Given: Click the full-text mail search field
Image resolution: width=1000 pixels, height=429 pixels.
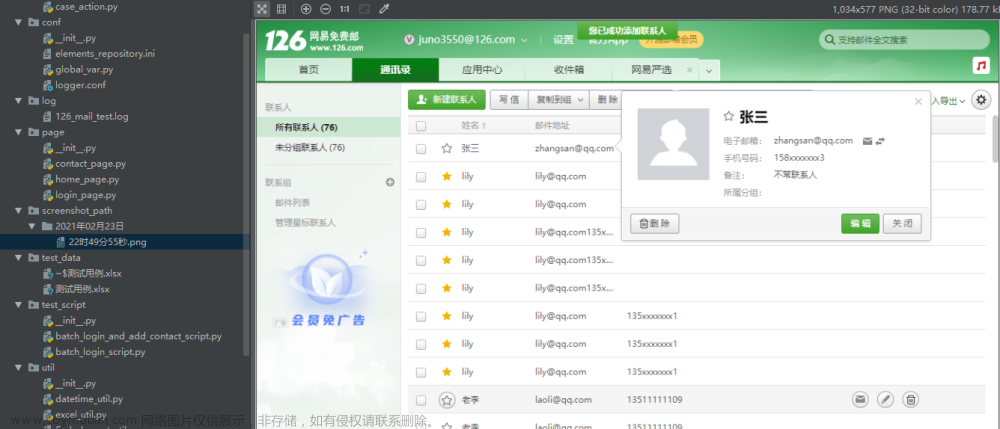Looking at the screenshot, I should (904, 40).
